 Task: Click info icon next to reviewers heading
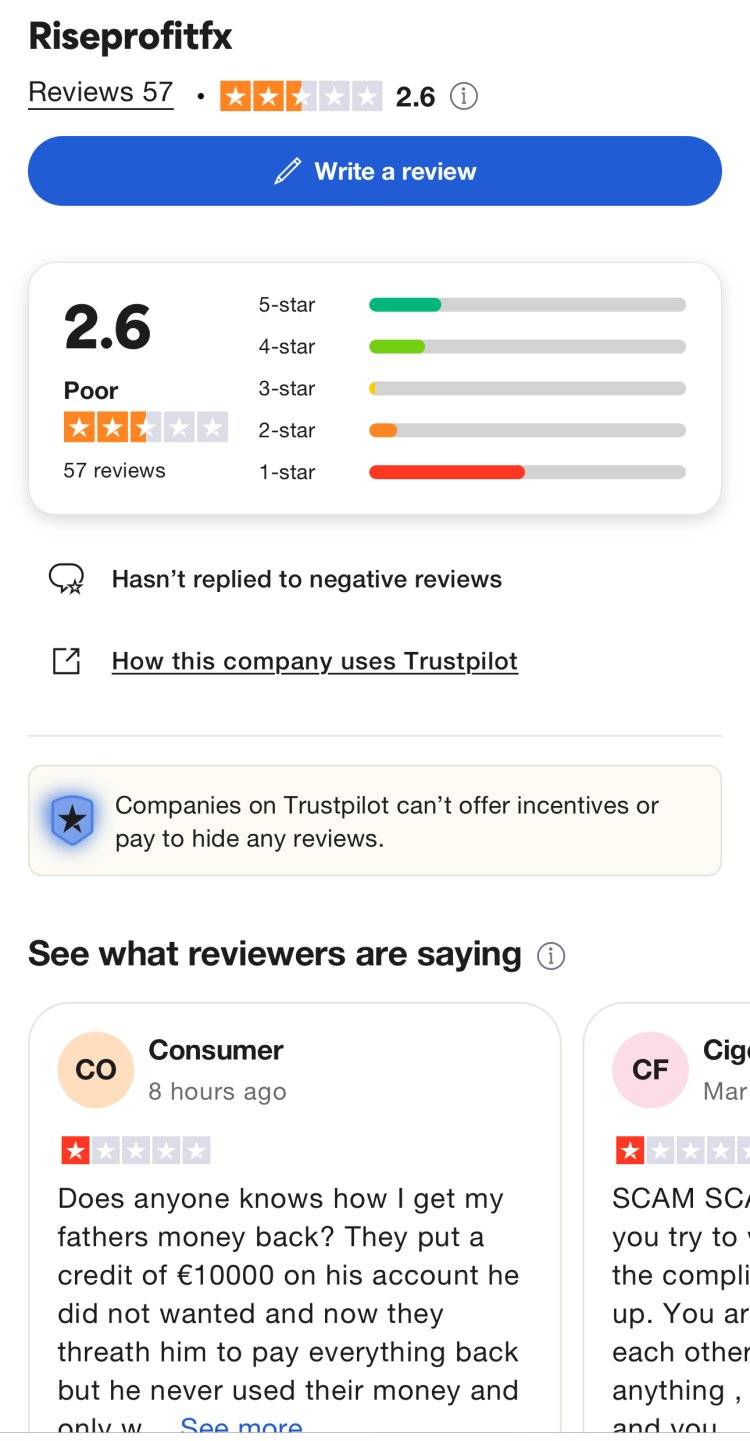pos(551,955)
